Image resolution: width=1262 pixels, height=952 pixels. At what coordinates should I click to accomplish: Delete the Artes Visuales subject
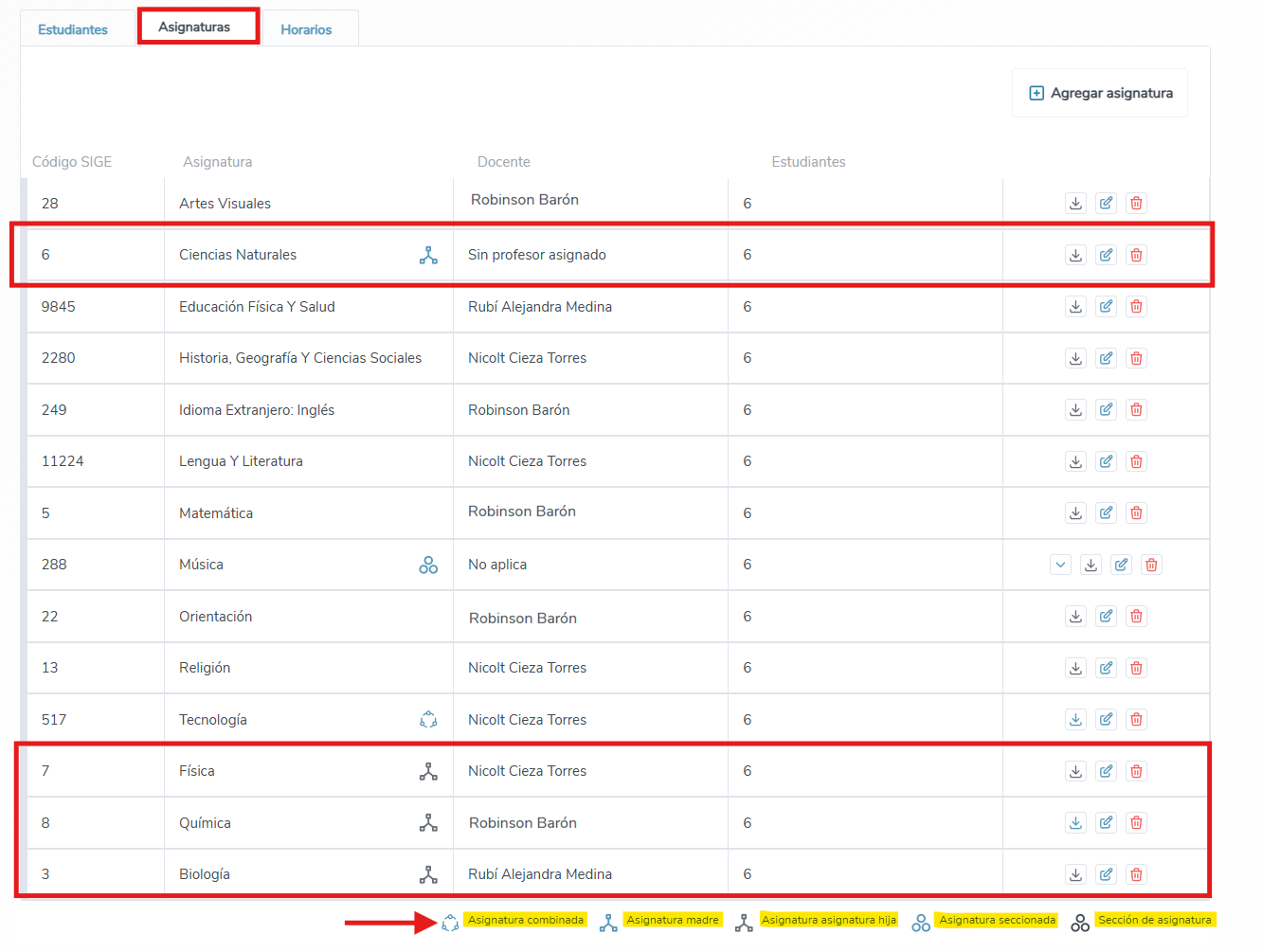[x=1136, y=203]
